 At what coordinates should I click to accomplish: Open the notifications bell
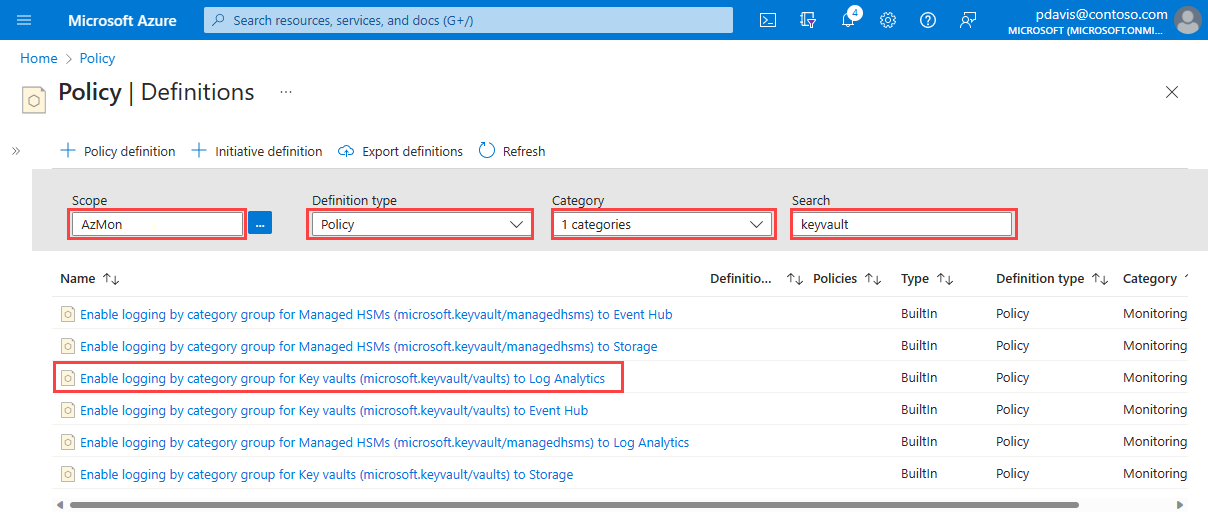(848, 20)
